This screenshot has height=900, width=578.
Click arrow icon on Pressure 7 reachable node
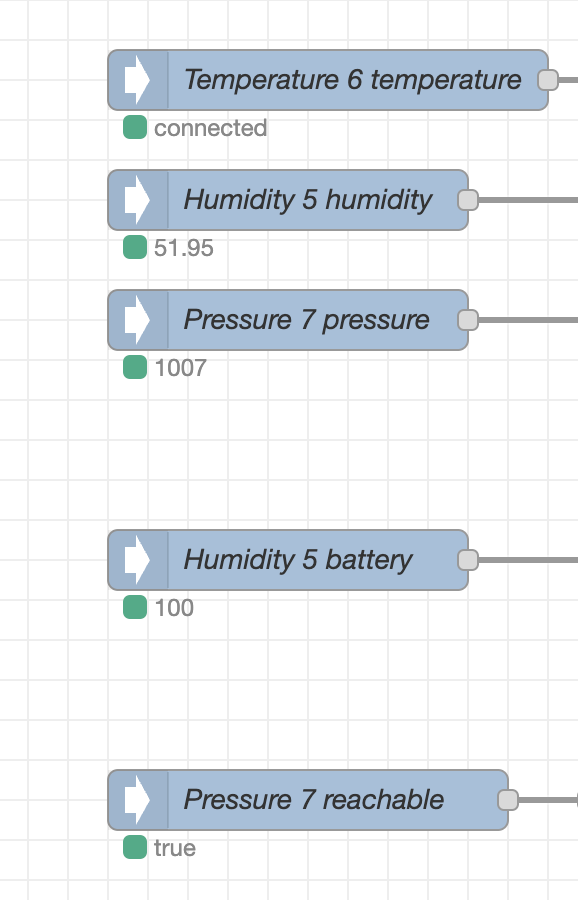coord(137,800)
